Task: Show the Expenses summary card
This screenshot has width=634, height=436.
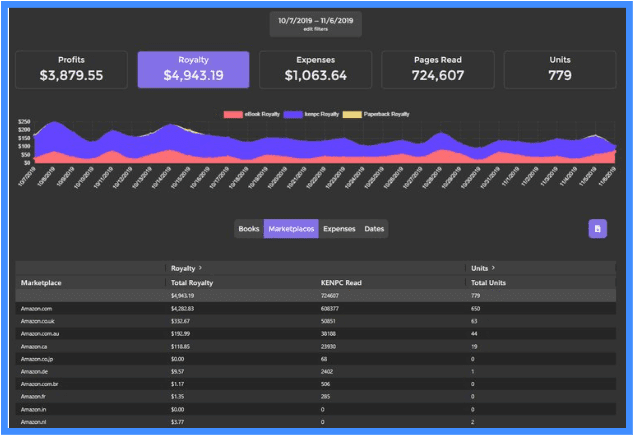Action: coord(315,69)
